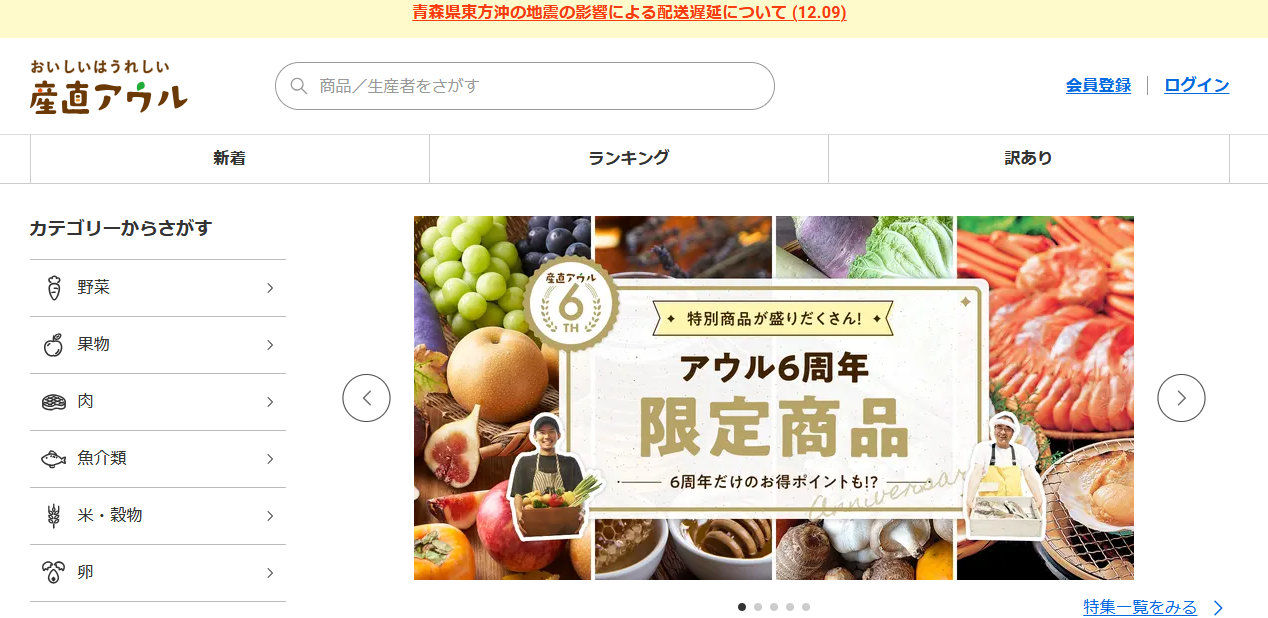Image resolution: width=1268 pixels, height=618 pixels.
Task: Open the ログイン link
Action: tap(1197, 86)
